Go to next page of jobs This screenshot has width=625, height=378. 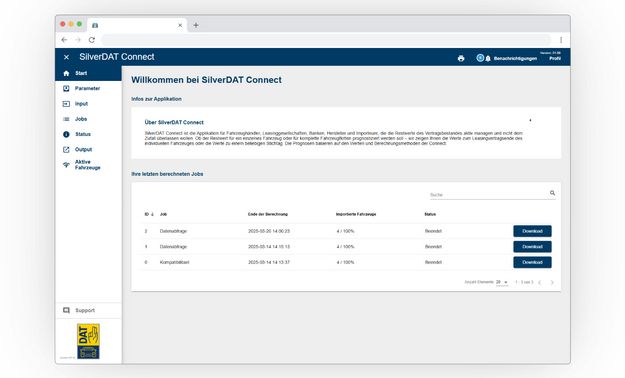click(x=552, y=282)
